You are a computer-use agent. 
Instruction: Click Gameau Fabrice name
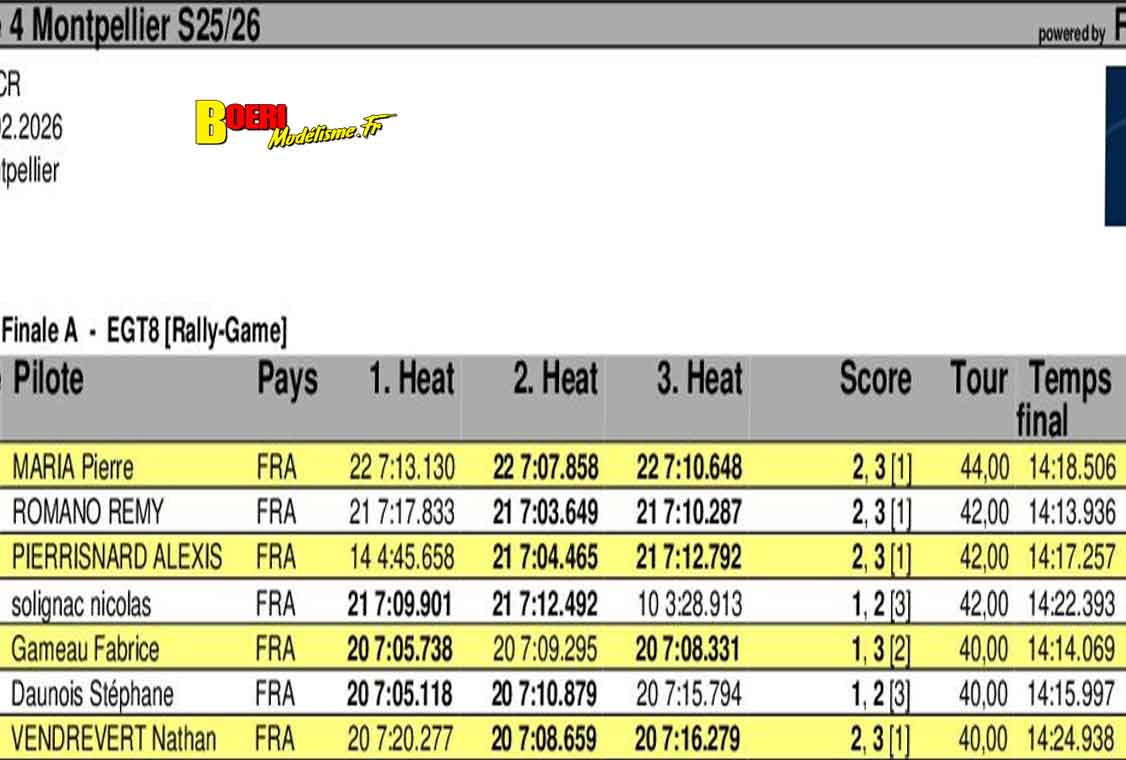click(85, 650)
